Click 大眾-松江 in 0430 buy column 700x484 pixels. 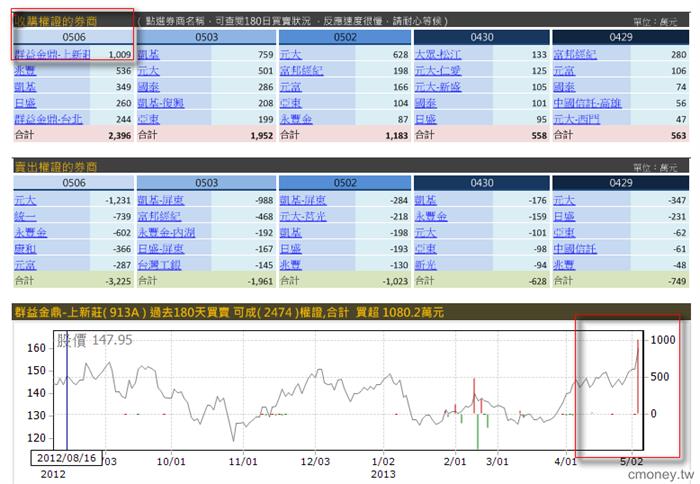(x=438, y=54)
